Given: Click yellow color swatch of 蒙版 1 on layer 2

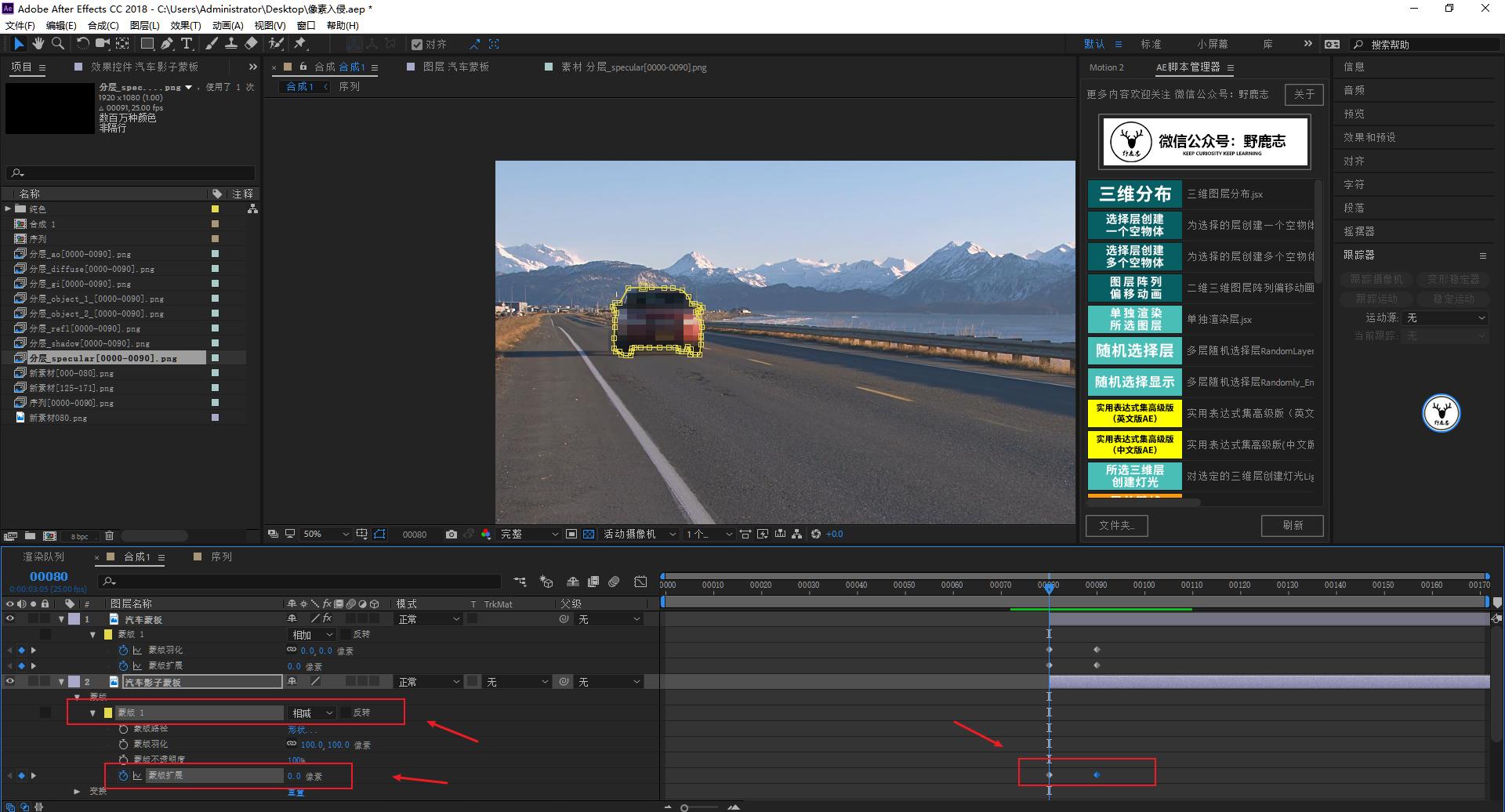Looking at the screenshot, I should pos(108,712).
